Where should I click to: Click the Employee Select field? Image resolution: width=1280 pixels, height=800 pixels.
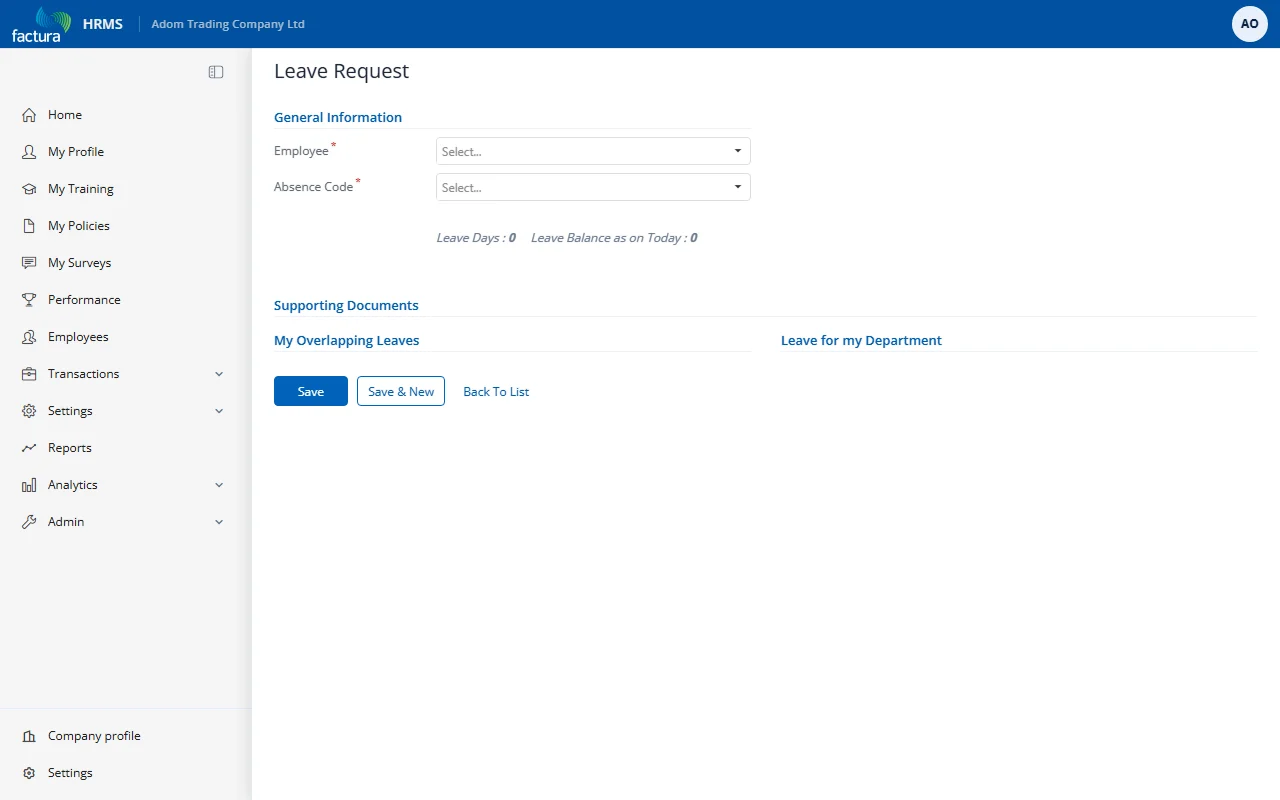pos(593,151)
